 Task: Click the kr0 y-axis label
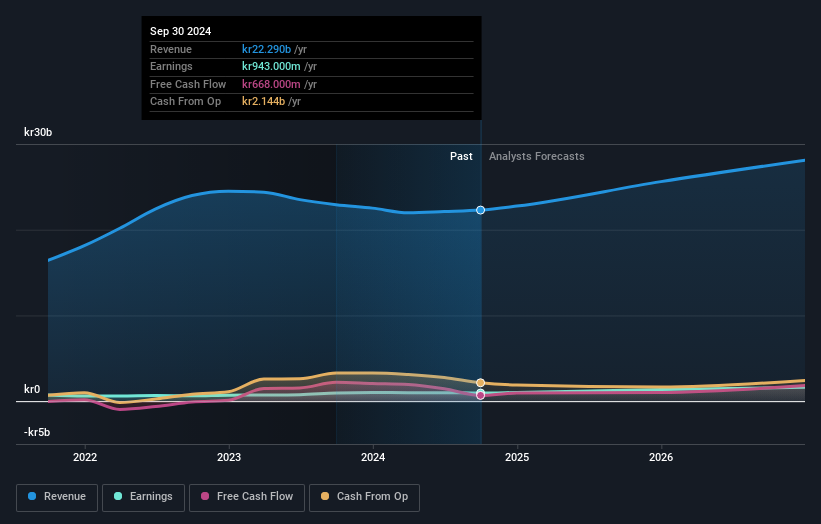pos(32,389)
